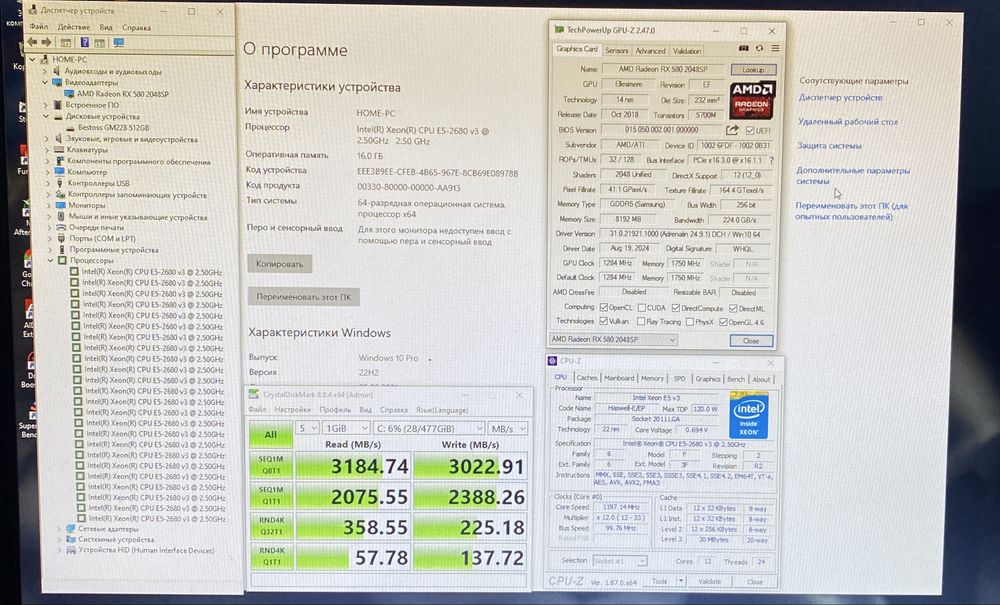Open the 1GiB test size dropdown
Viewport: 1000px width, 605px height.
(346, 428)
